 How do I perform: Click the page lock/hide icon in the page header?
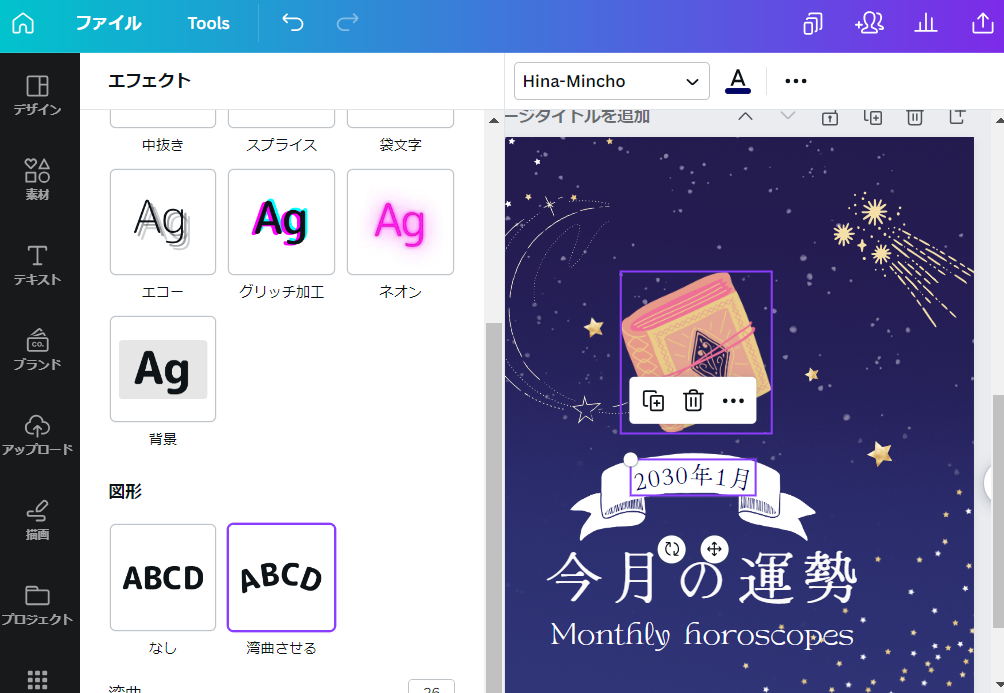(x=830, y=117)
